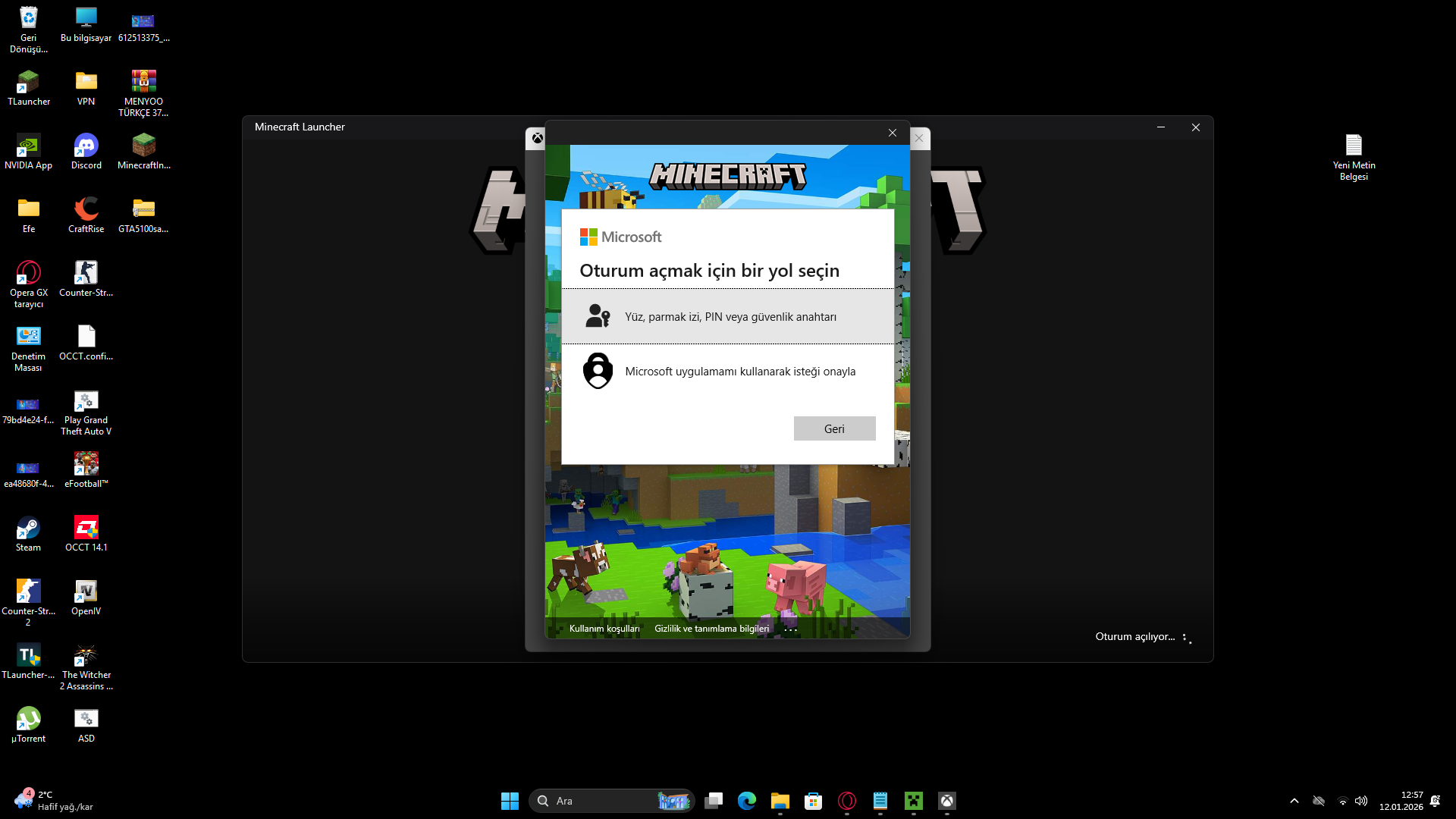
Task: Open the weather widget on taskbar
Action: (x=55, y=801)
